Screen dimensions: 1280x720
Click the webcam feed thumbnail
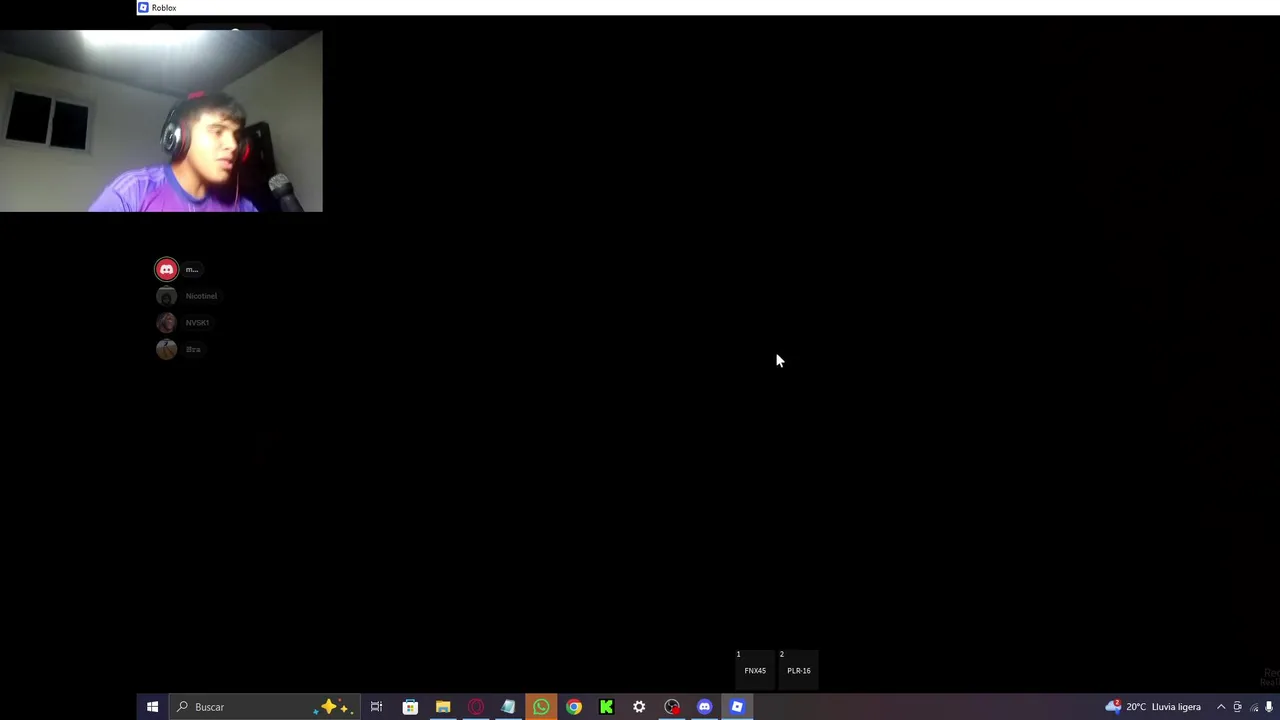click(161, 121)
